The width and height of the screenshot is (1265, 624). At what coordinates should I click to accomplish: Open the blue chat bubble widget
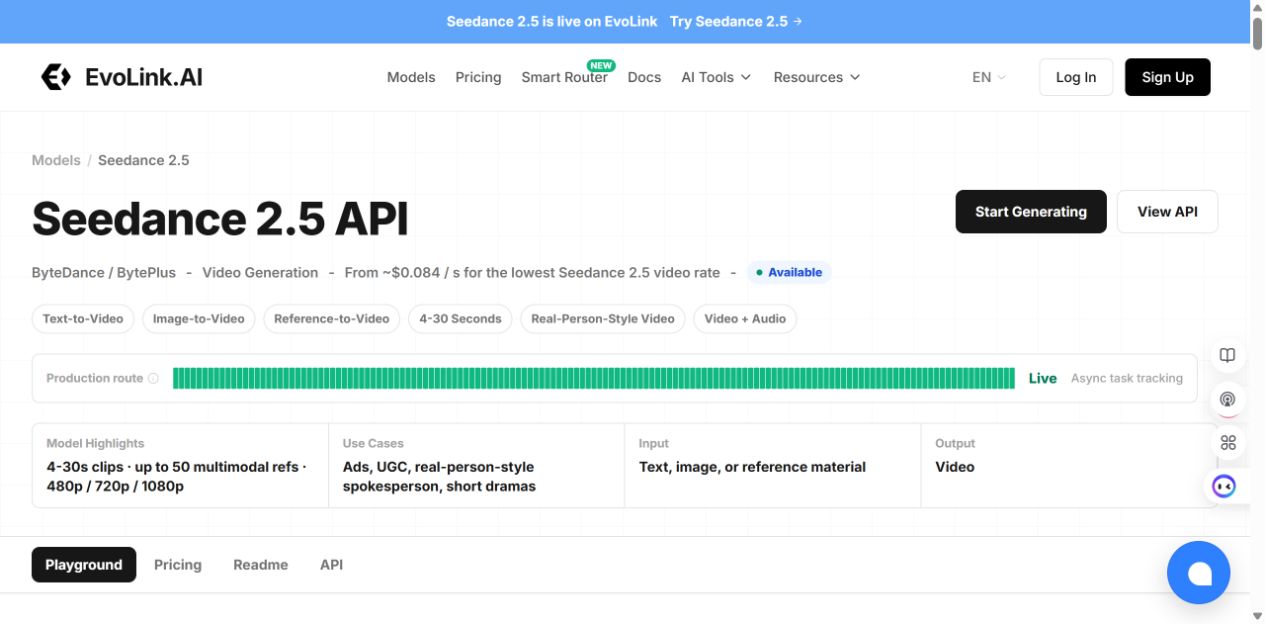pos(1198,573)
